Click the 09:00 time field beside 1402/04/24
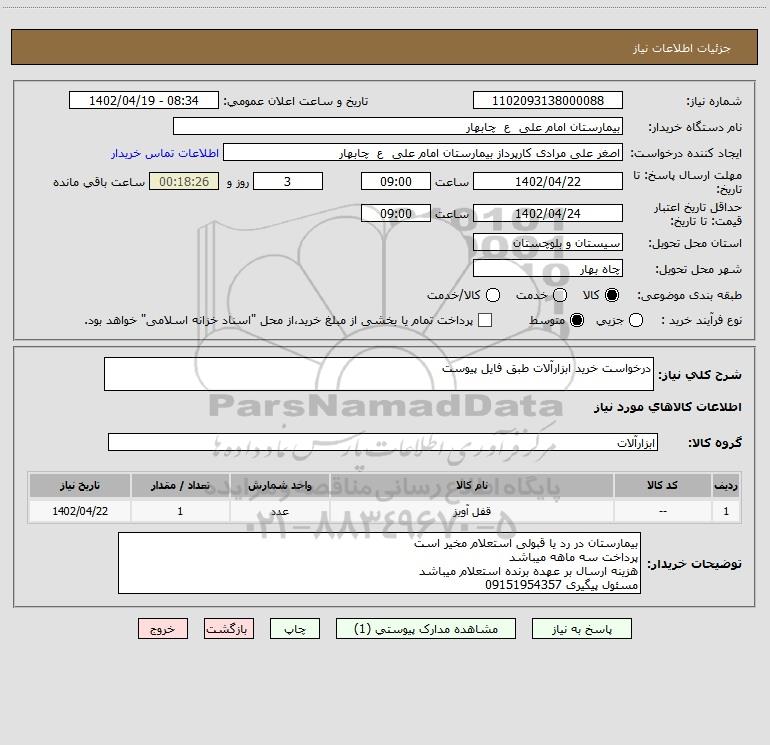770x745 pixels. click(x=396, y=213)
